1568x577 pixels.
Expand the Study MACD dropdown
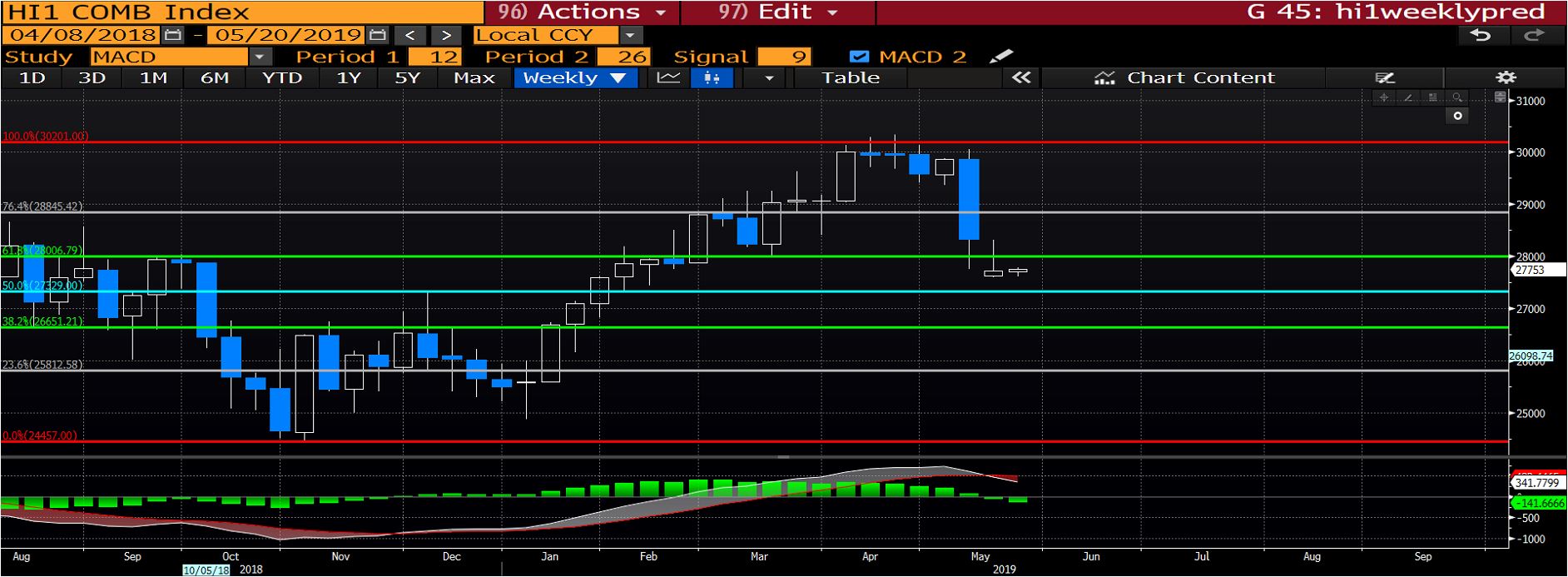pos(261,57)
